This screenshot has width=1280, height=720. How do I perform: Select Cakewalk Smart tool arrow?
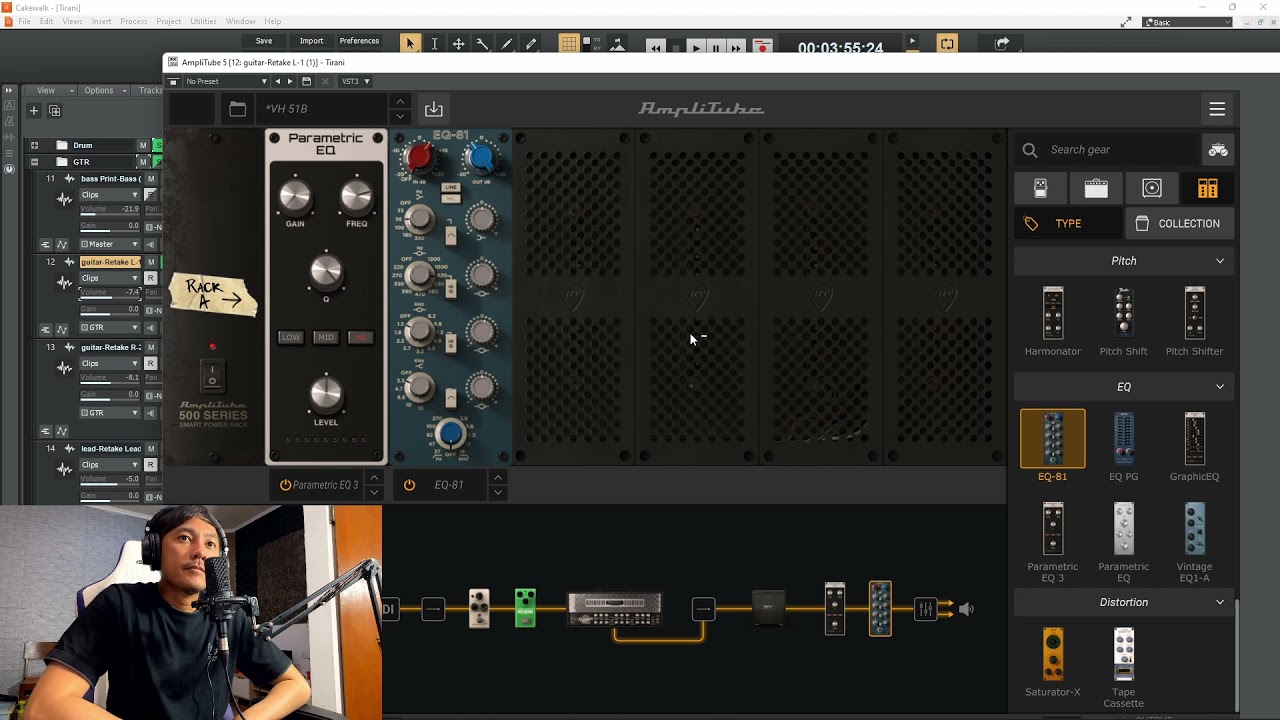(409, 43)
